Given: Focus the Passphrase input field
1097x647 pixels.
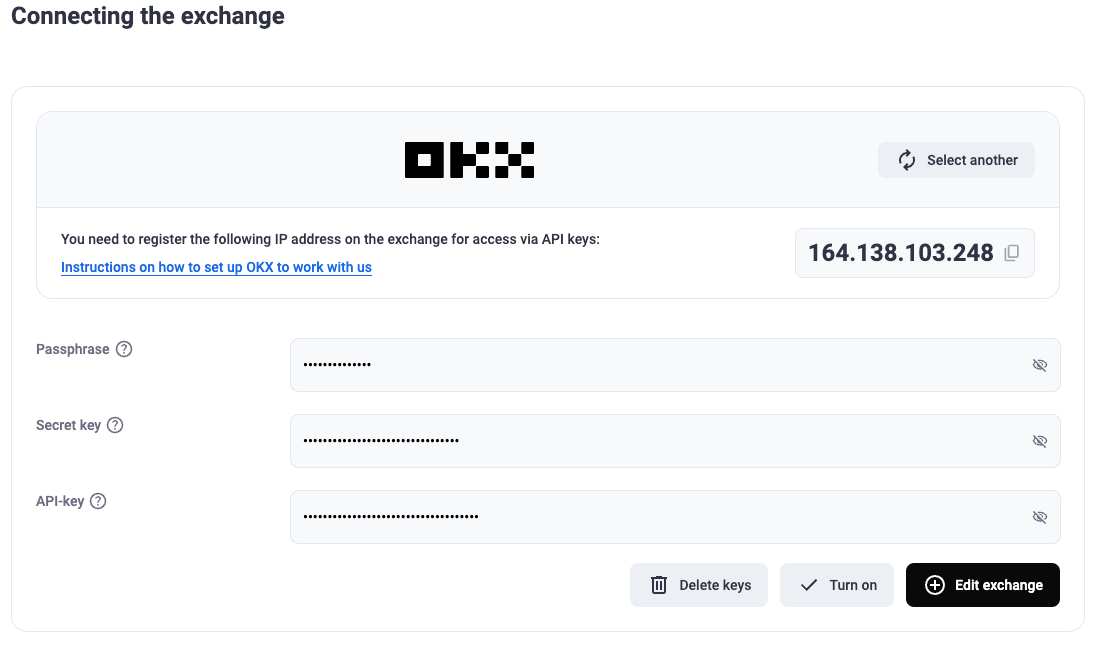Looking at the screenshot, I should [x=675, y=365].
